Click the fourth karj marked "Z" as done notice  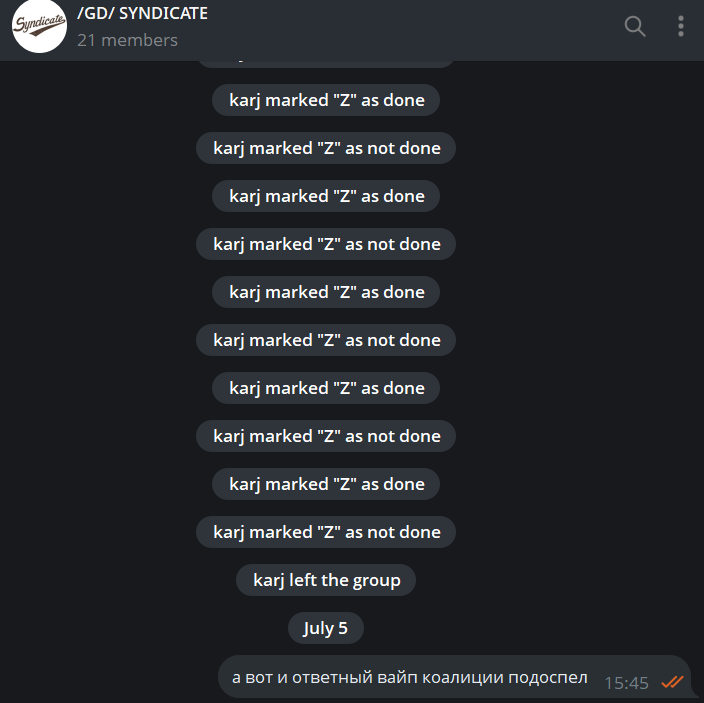click(326, 388)
